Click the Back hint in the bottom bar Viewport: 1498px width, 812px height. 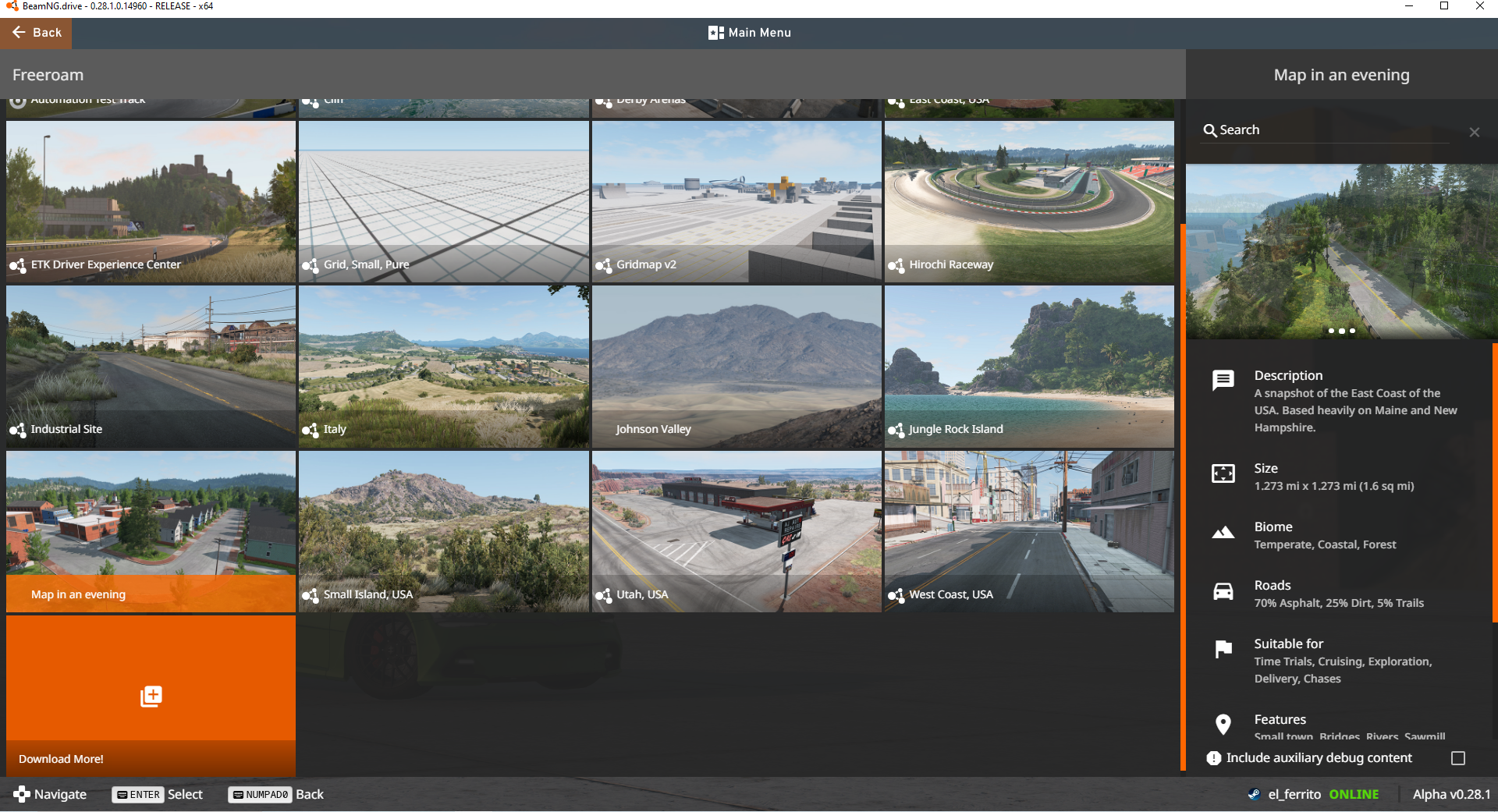(x=310, y=794)
